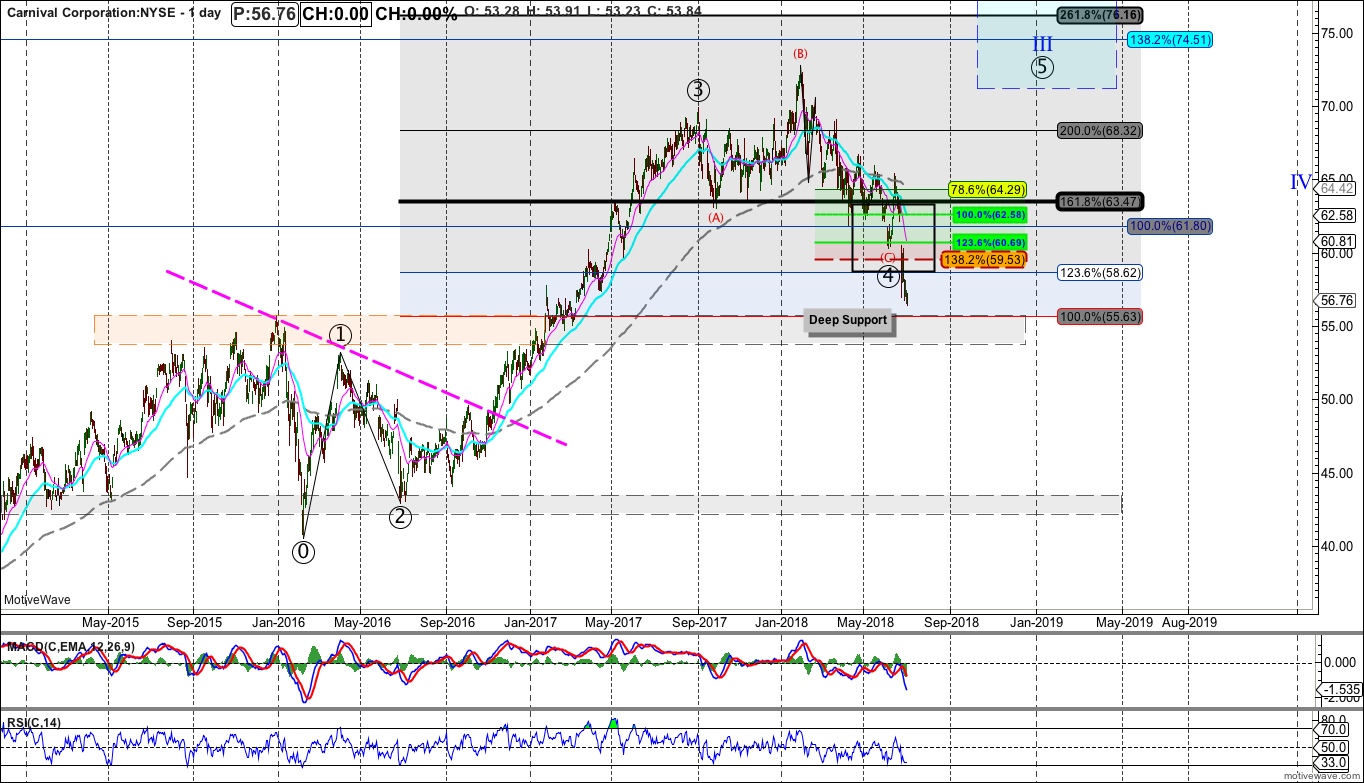Click the May-2016 date label
This screenshot has width=1364, height=783.
pyautogui.click(x=361, y=621)
